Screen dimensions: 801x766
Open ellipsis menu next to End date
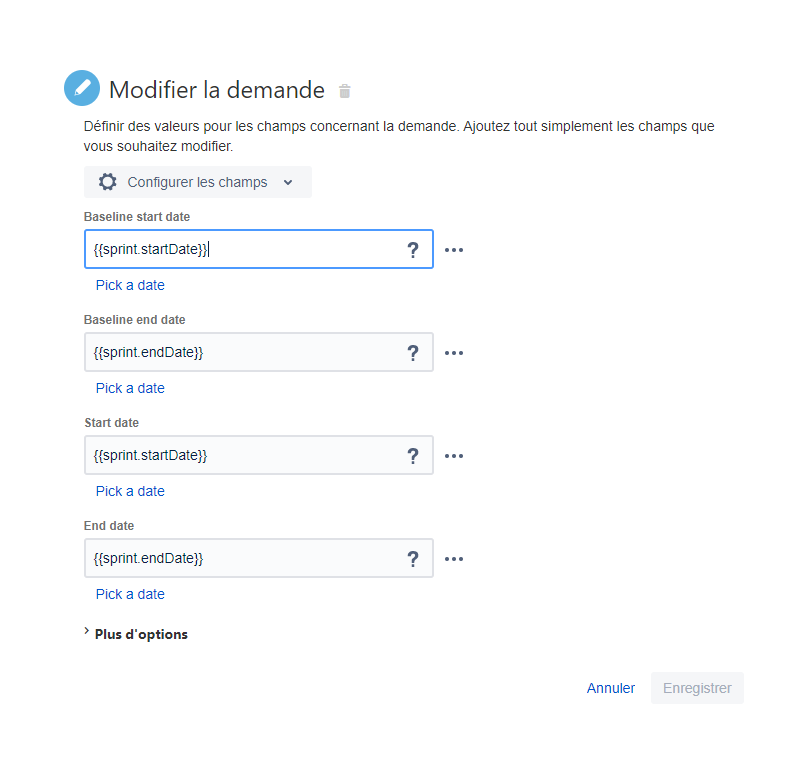[454, 559]
